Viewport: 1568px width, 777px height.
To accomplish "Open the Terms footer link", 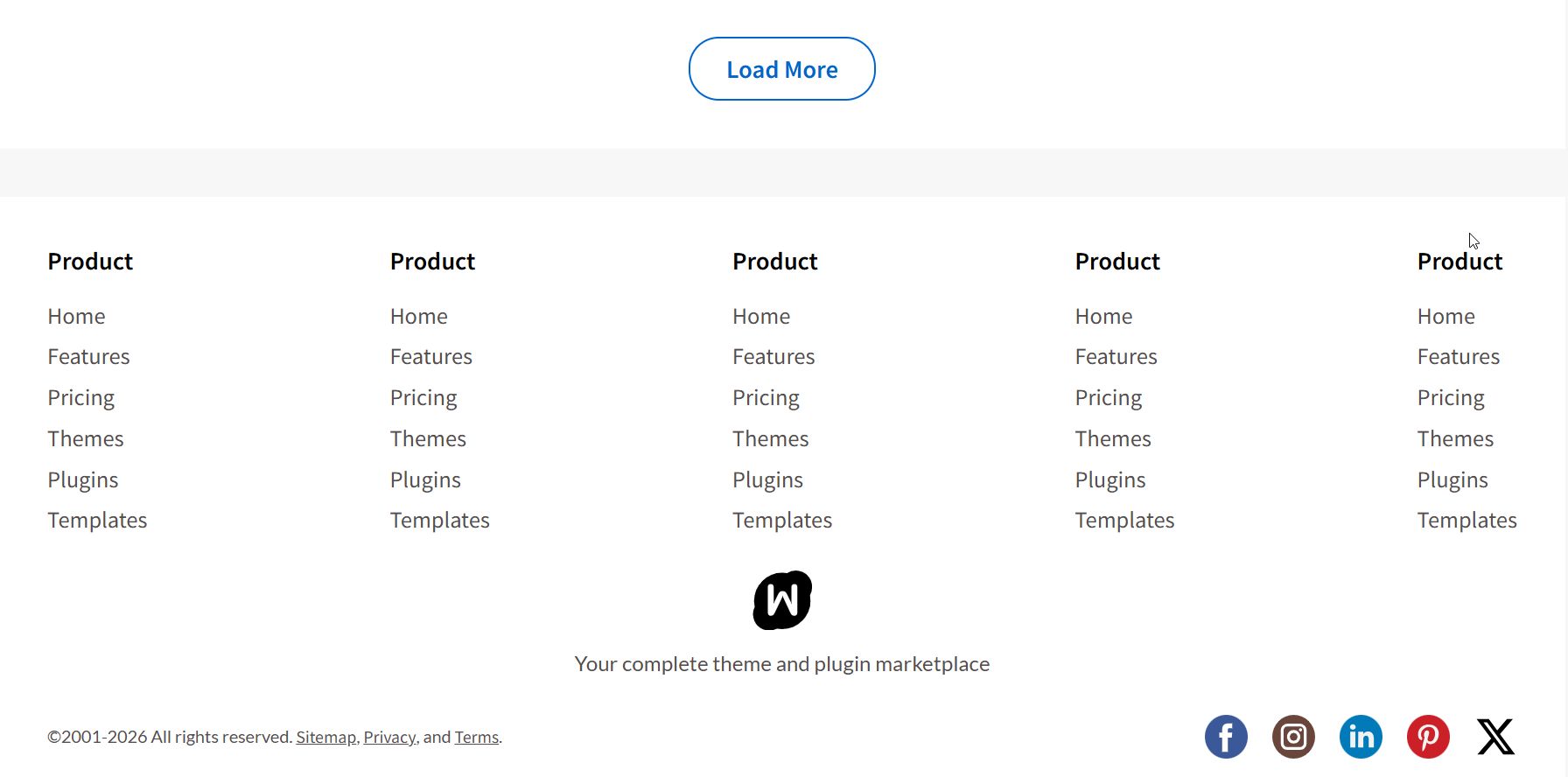I will (x=476, y=738).
